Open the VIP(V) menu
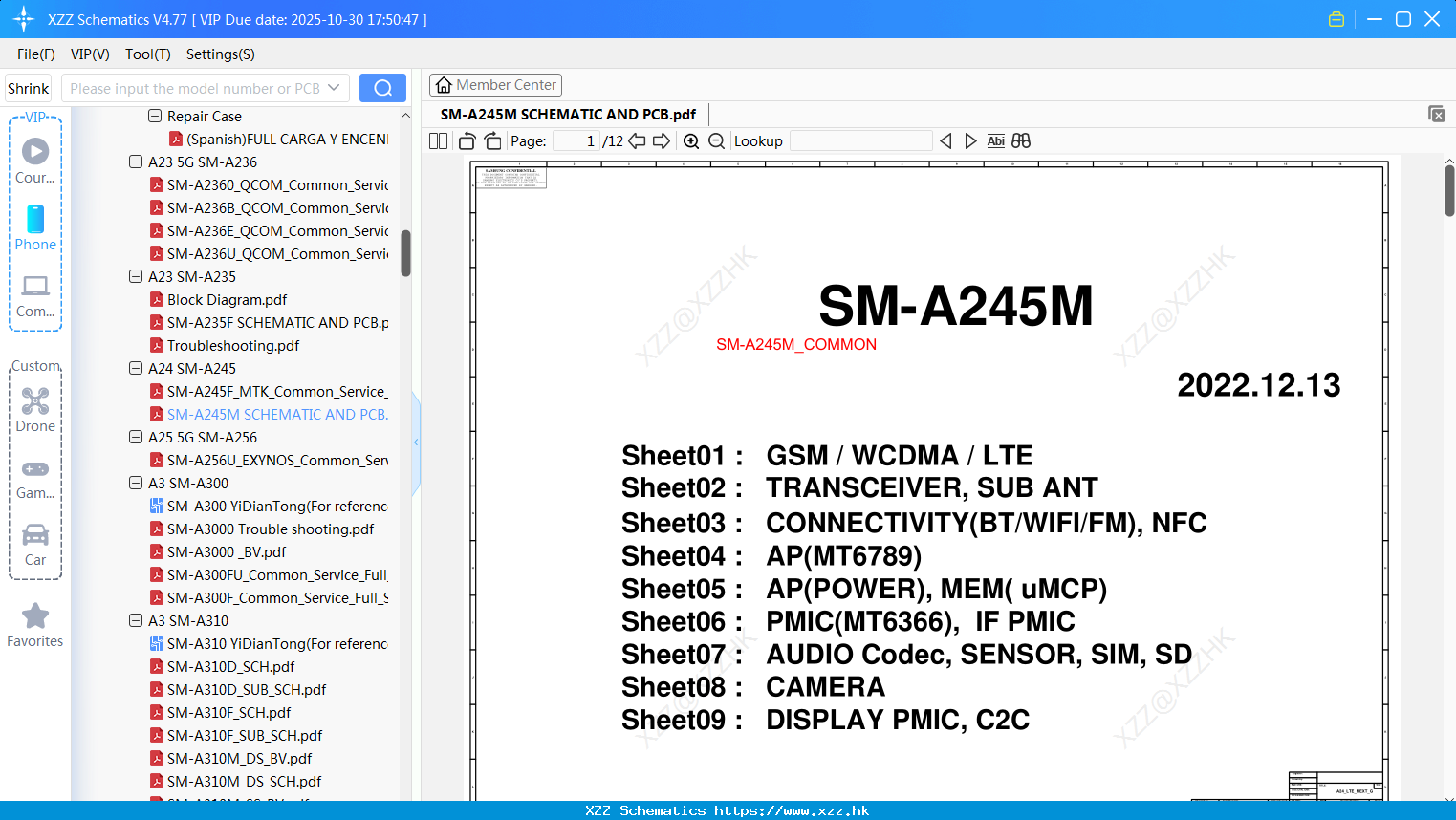 [x=90, y=54]
